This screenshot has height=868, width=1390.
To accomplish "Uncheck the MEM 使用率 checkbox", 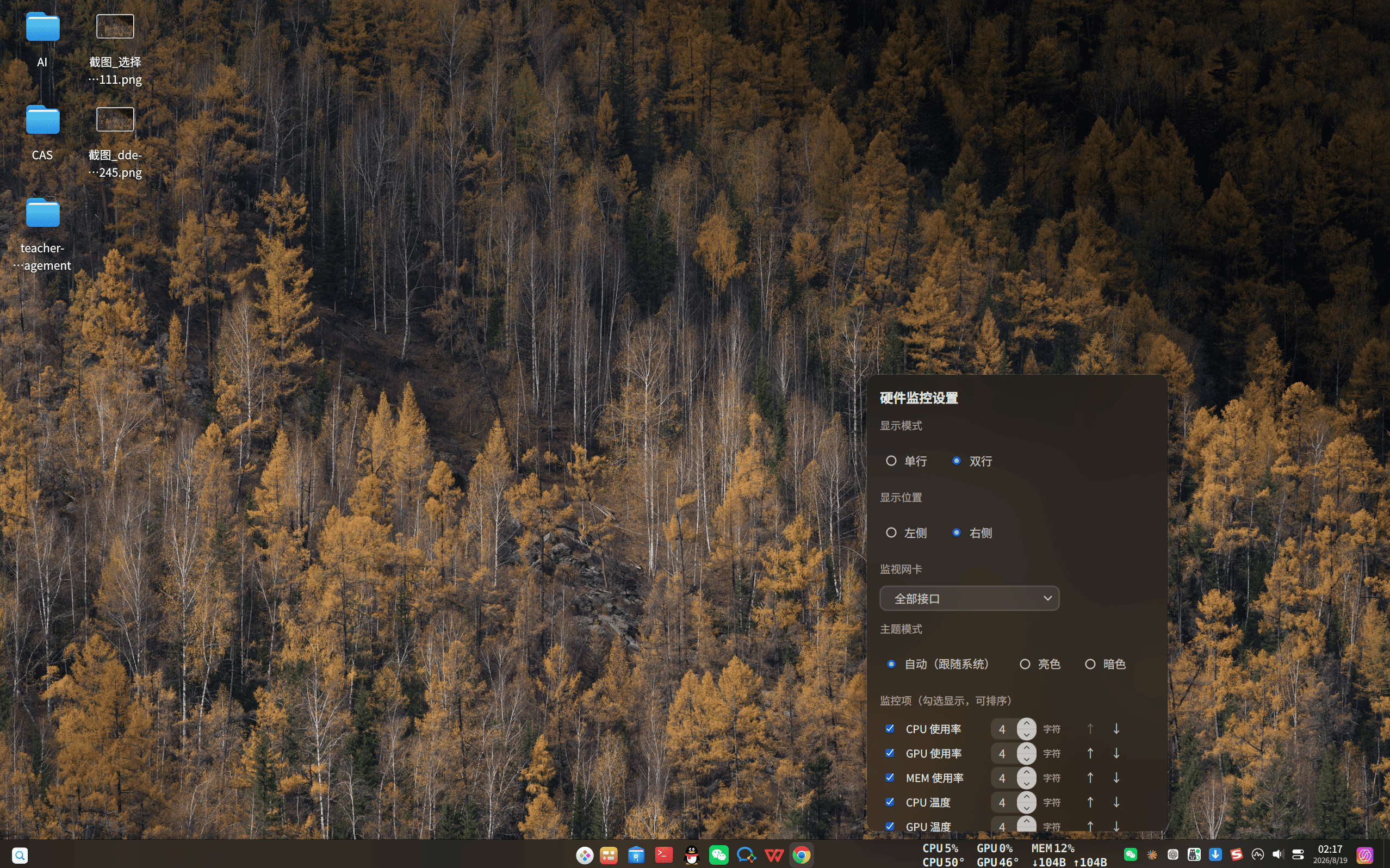I will point(890,778).
